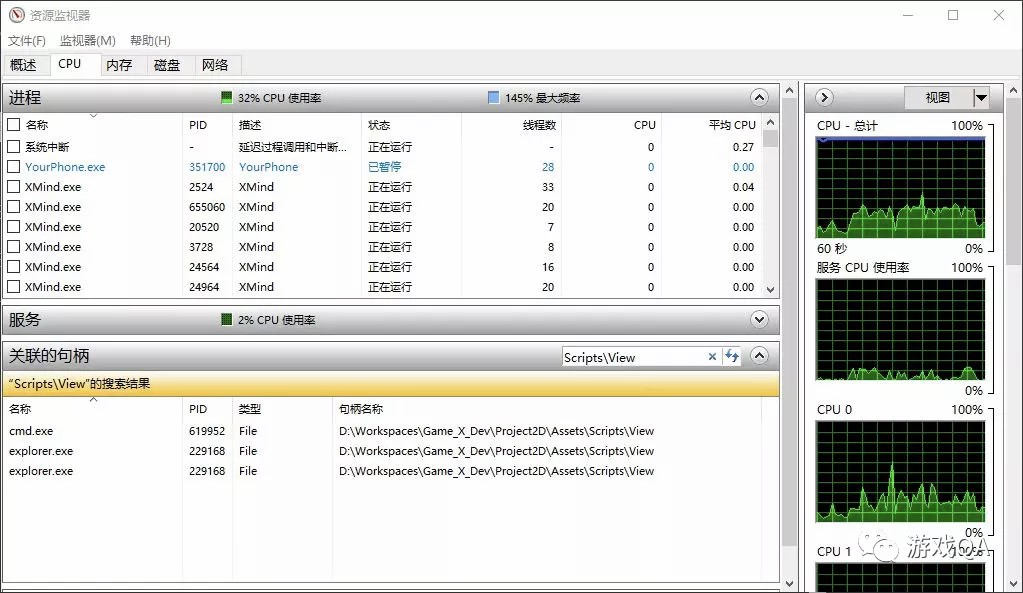Check the XMind.exe checkbox with PID 3728

[13, 247]
